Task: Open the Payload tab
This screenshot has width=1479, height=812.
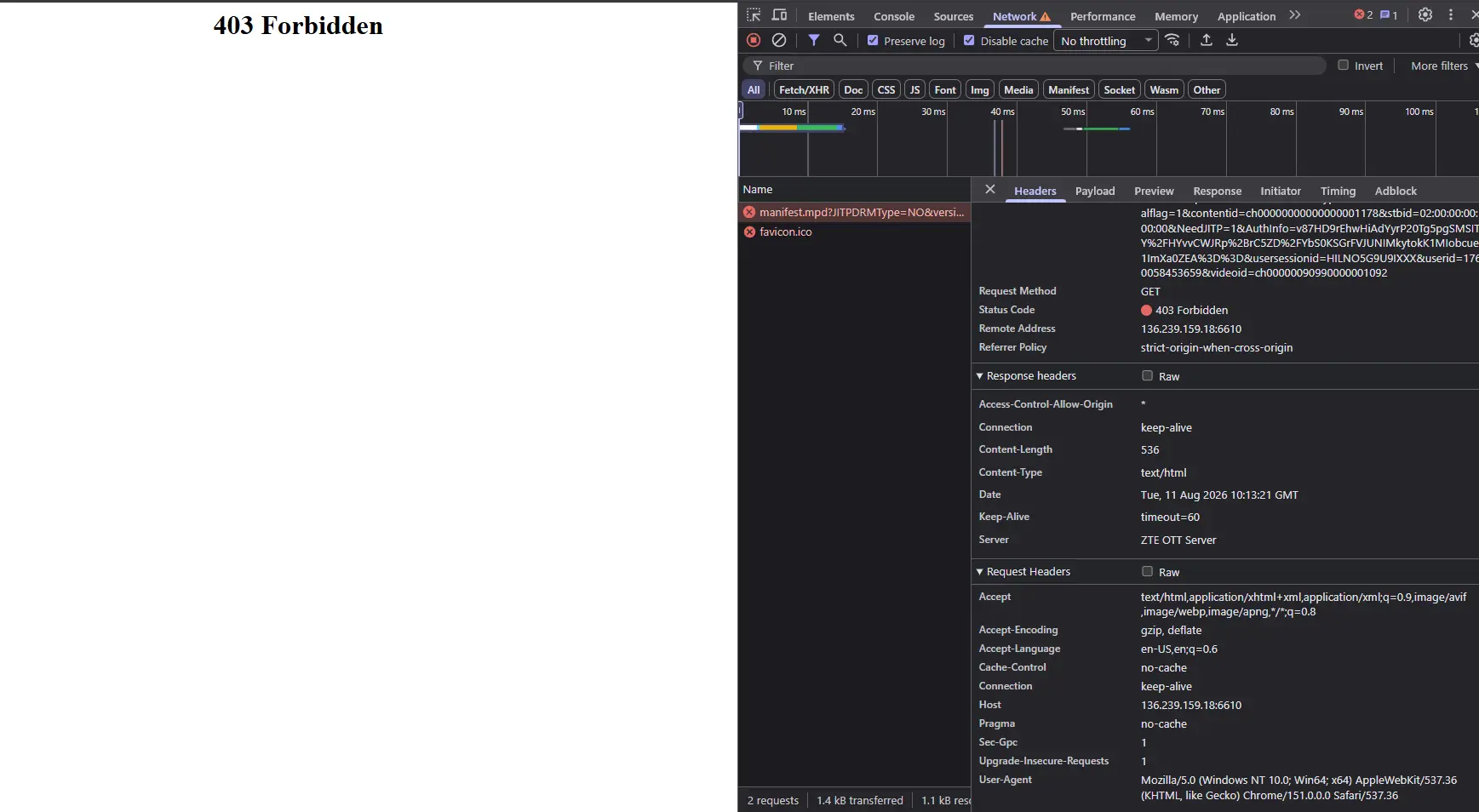Action: click(x=1095, y=191)
